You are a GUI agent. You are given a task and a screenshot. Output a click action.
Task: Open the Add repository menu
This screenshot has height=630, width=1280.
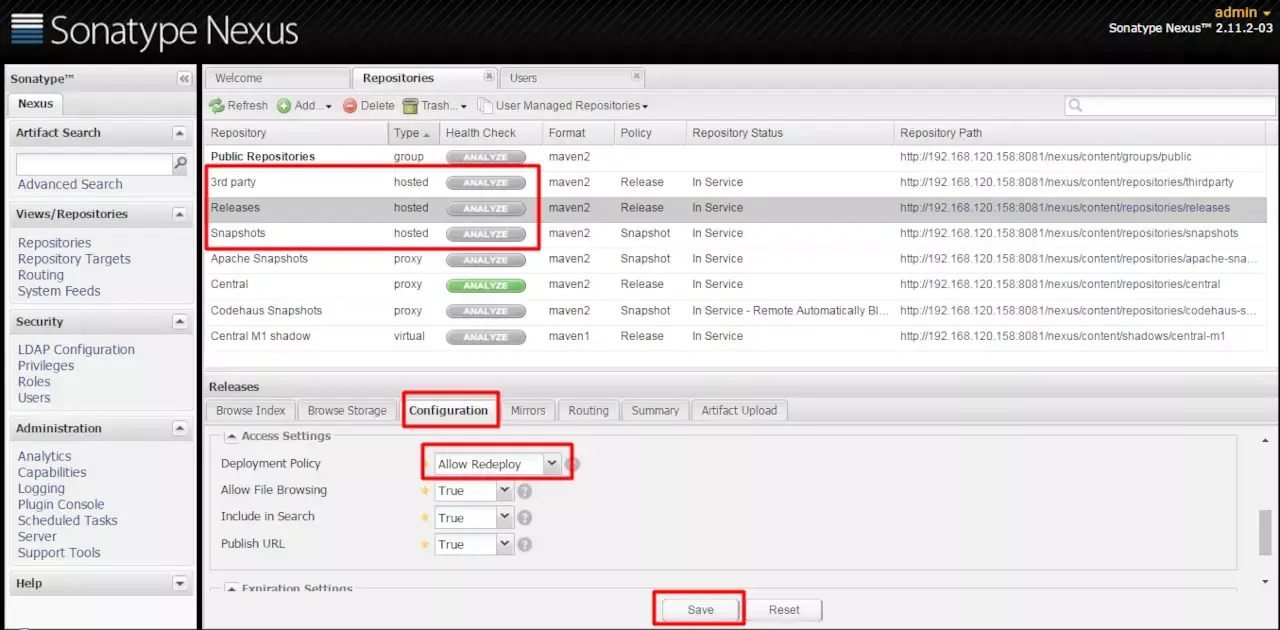coord(304,105)
